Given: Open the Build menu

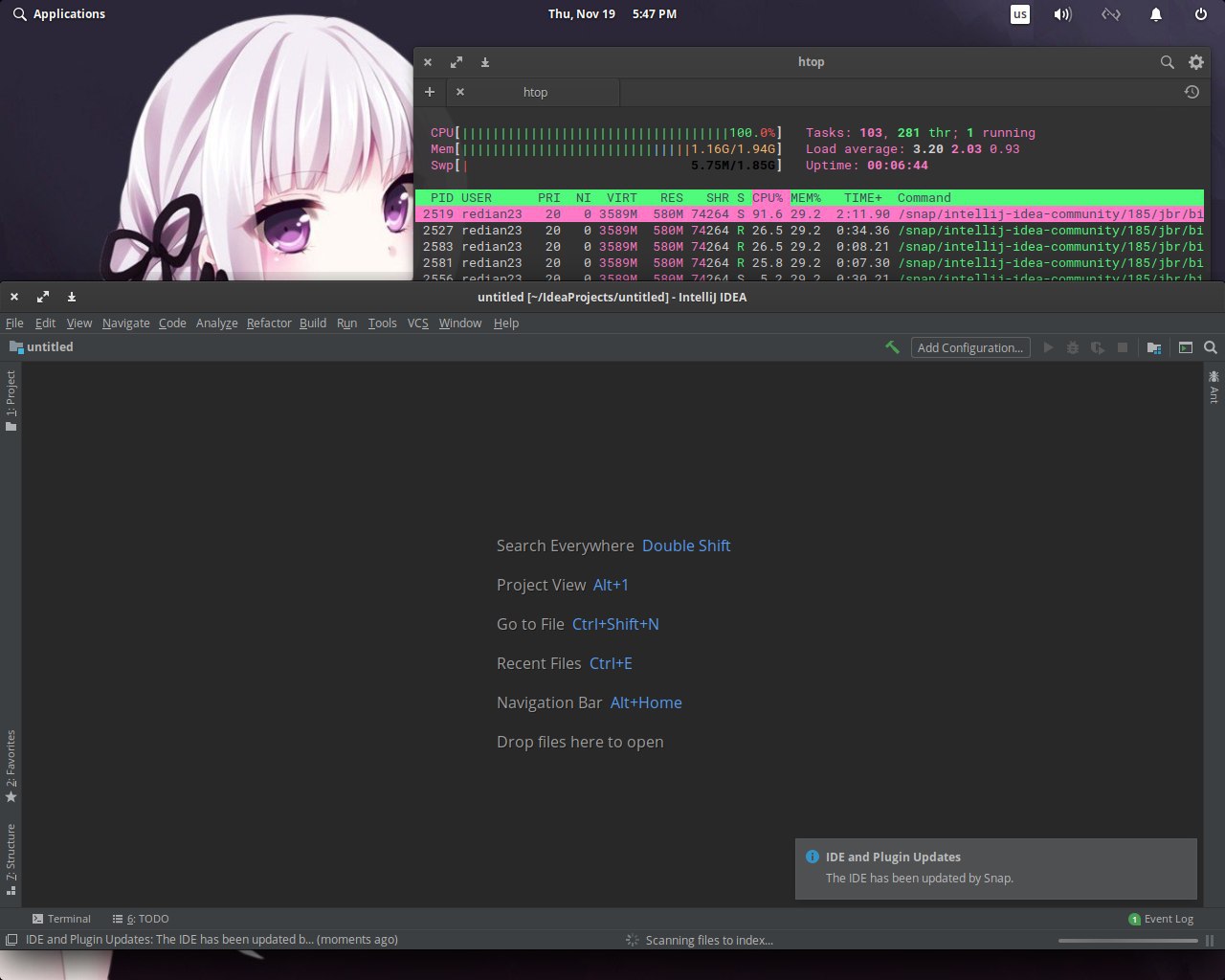Looking at the screenshot, I should [x=313, y=323].
